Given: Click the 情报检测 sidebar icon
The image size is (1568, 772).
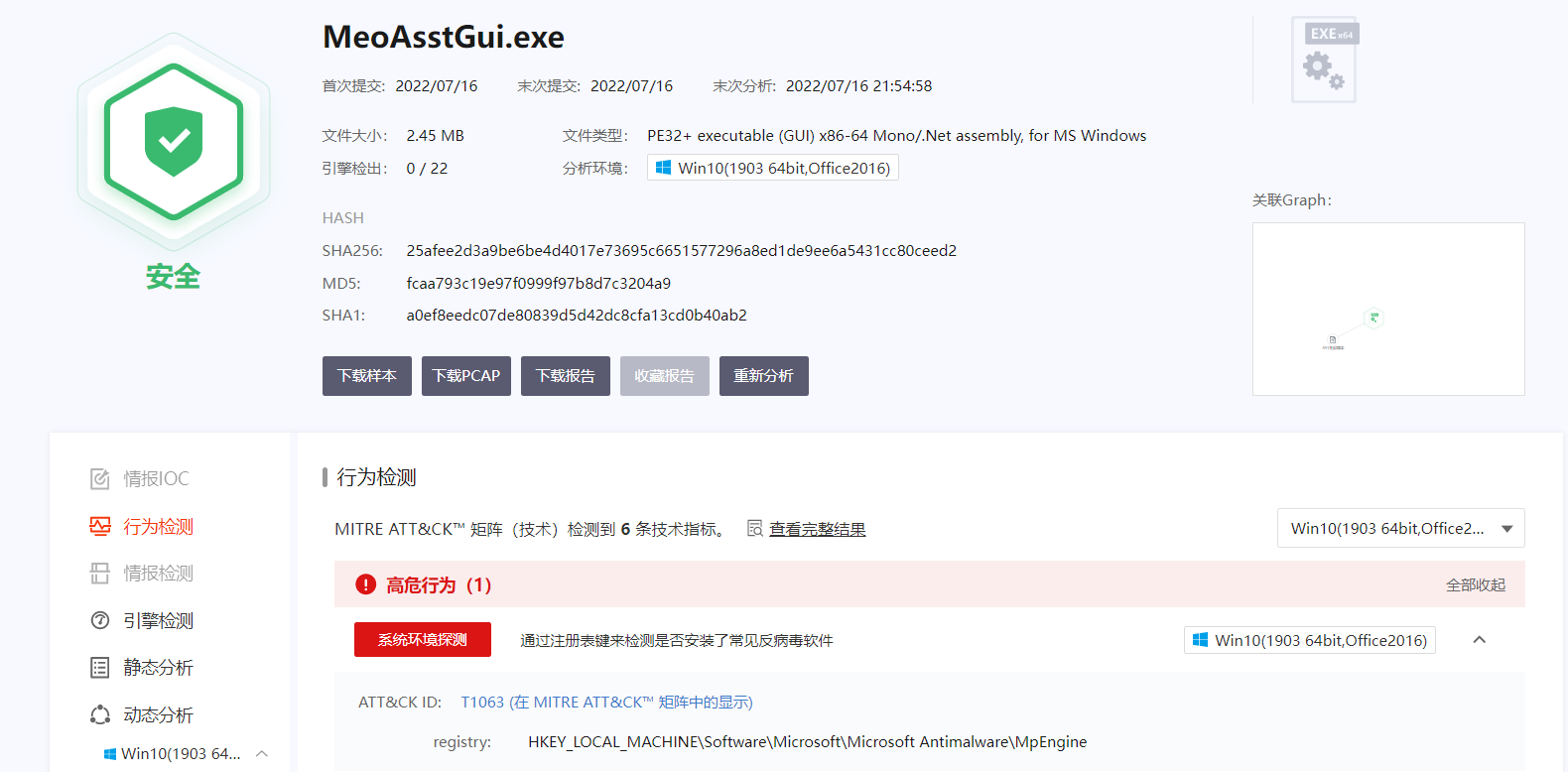Looking at the screenshot, I should [x=100, y=574].
